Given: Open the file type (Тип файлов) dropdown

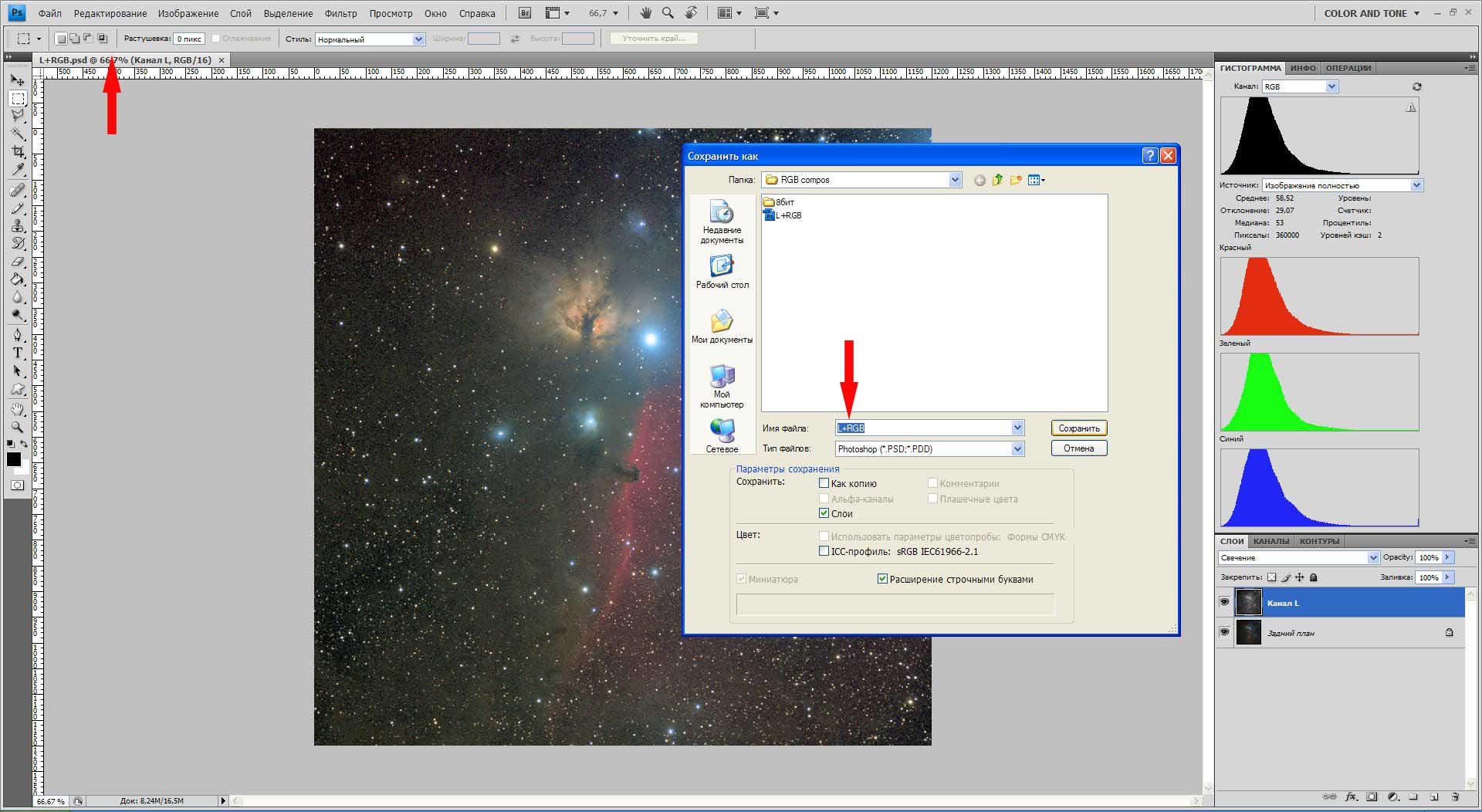Looking at the screenshot, I should tap(1017, 449).
